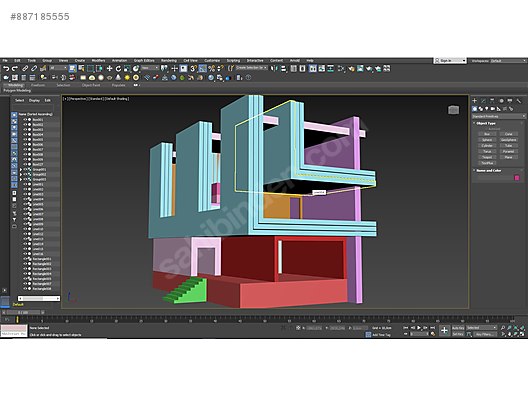This screenshot has width=528, height=396.
Task: Expand the Group001 tree node
Action: coord(21,170)
